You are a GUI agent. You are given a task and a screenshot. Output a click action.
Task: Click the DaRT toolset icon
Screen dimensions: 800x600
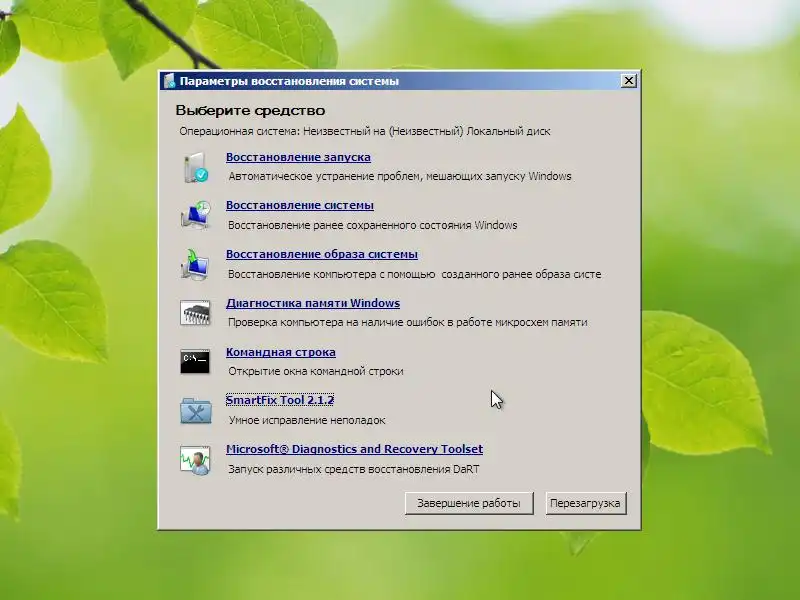195,460
